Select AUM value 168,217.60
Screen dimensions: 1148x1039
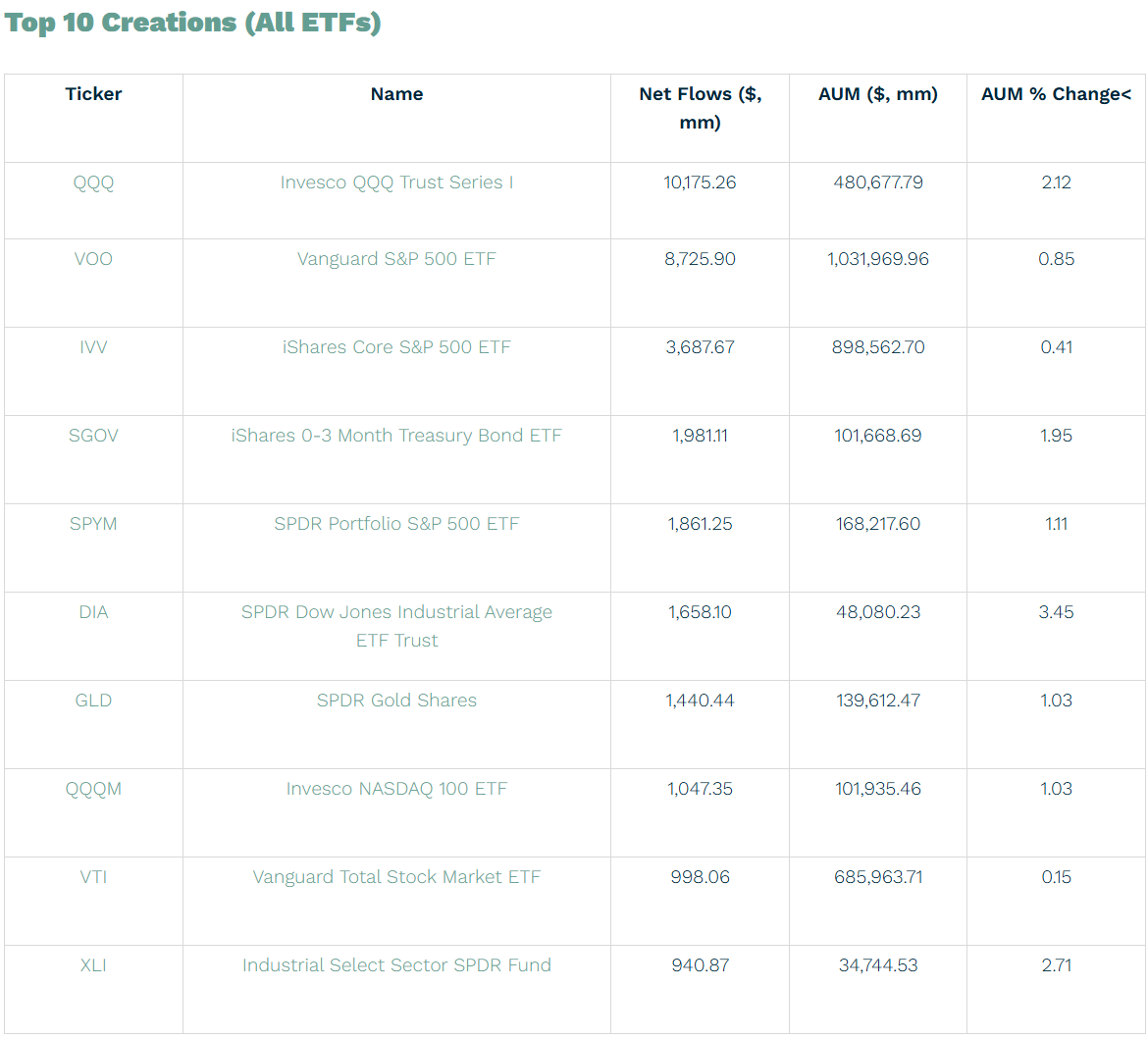[878, 524]
